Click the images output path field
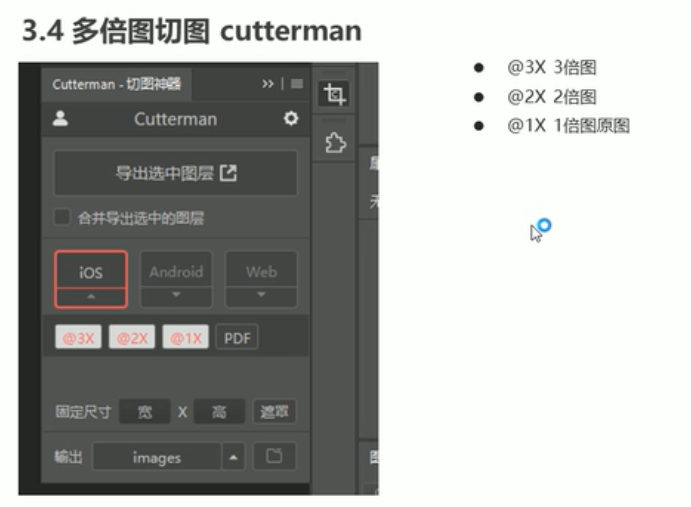Screen dimensions: 691x507 [x=156, y=457]
